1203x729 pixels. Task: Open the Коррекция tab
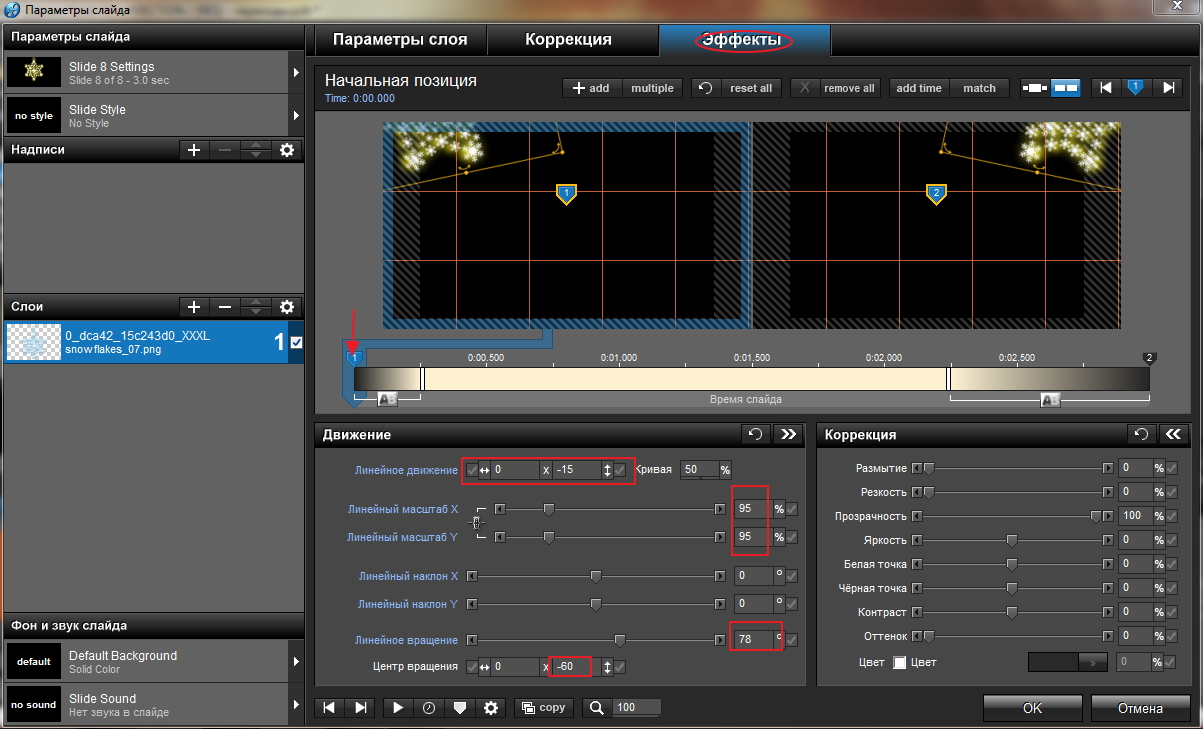[568, 40]
